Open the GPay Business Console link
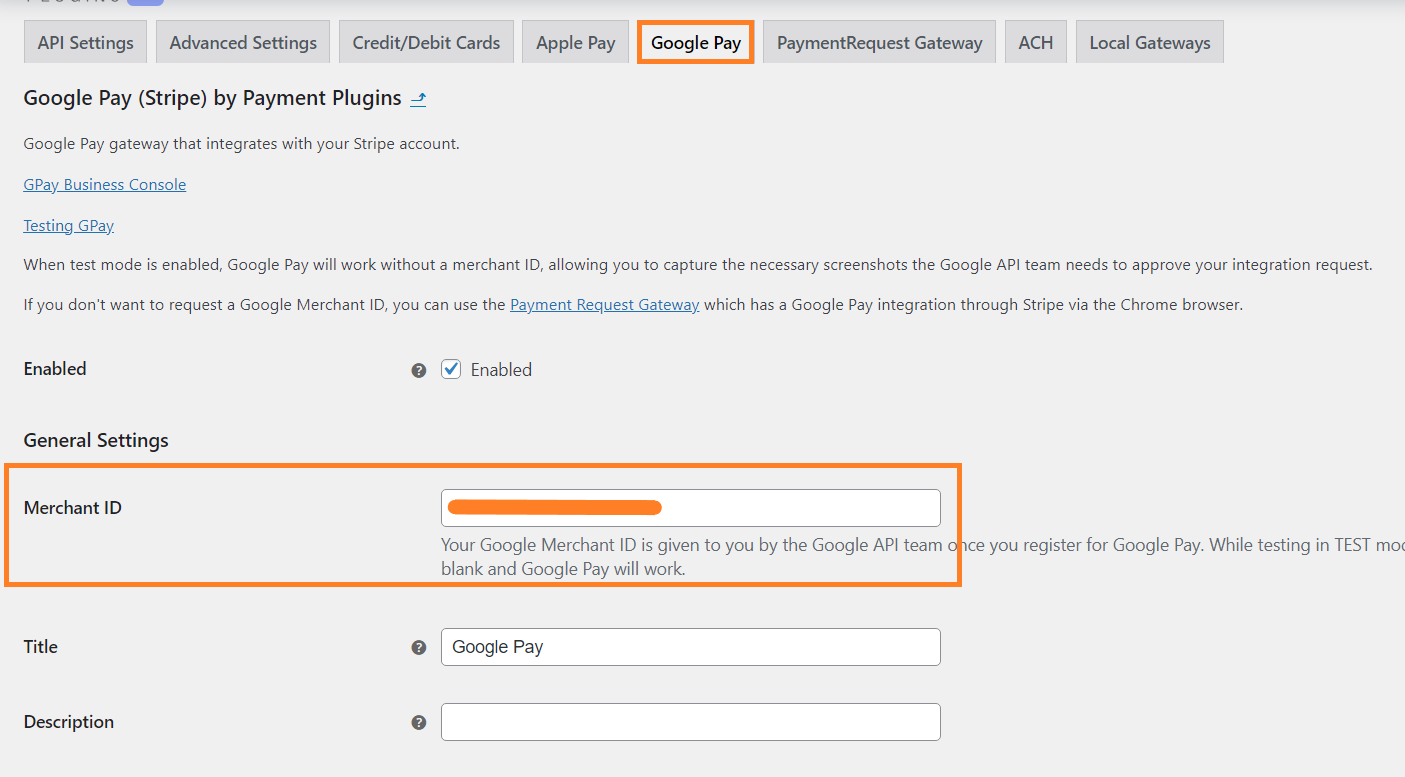This screenshot has width=1405, height=777. (x=105, y=185)
